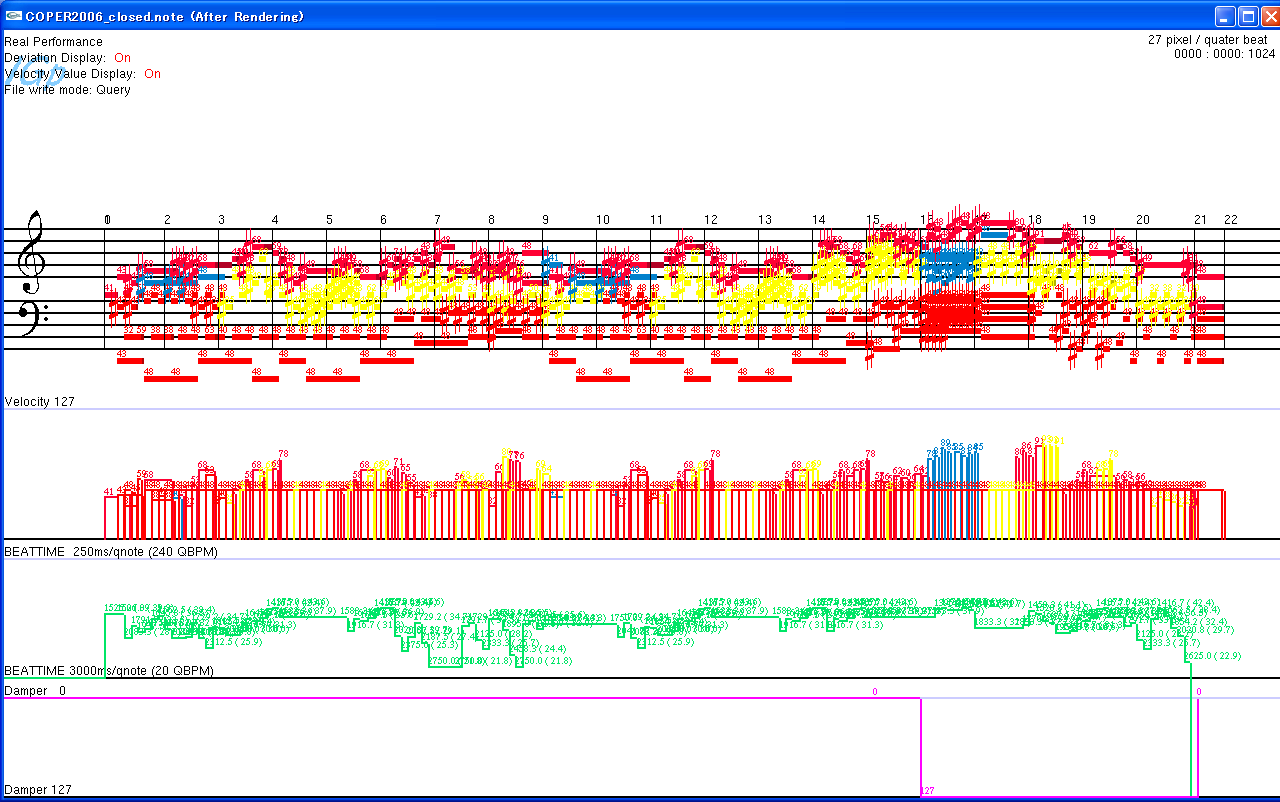Click the treble clef symbol on the staff
Screen dimensions: 1280x802
tap(35, 245)
